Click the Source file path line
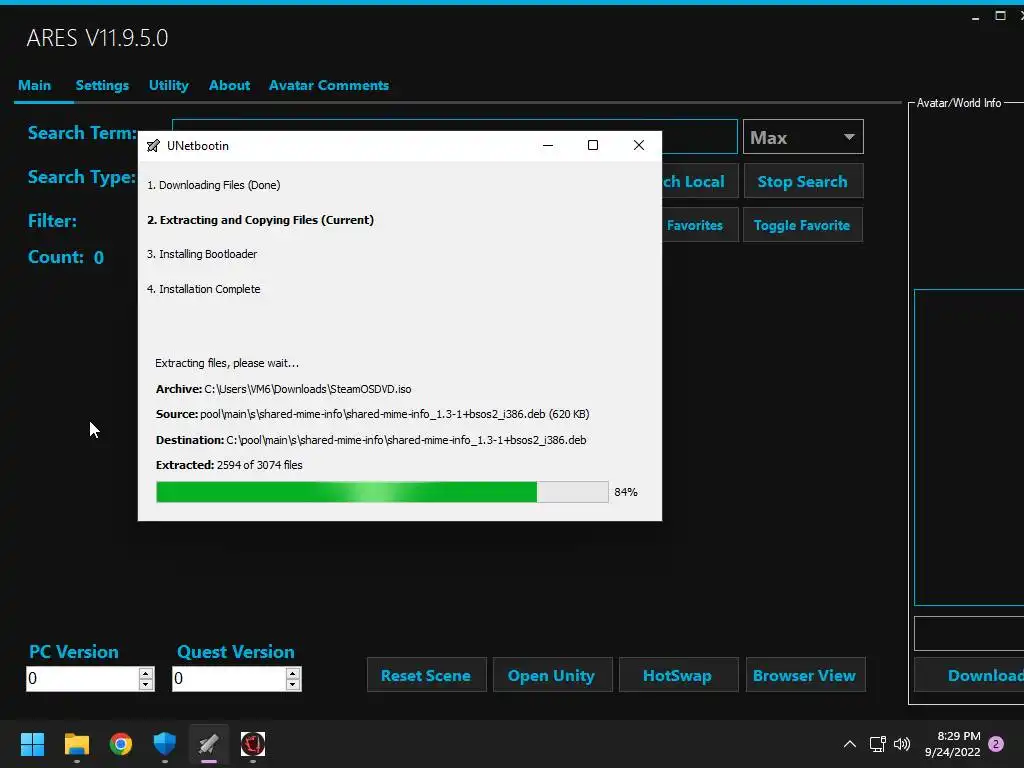The width and height of the screenshot is (1024, 768). (372, 414)
